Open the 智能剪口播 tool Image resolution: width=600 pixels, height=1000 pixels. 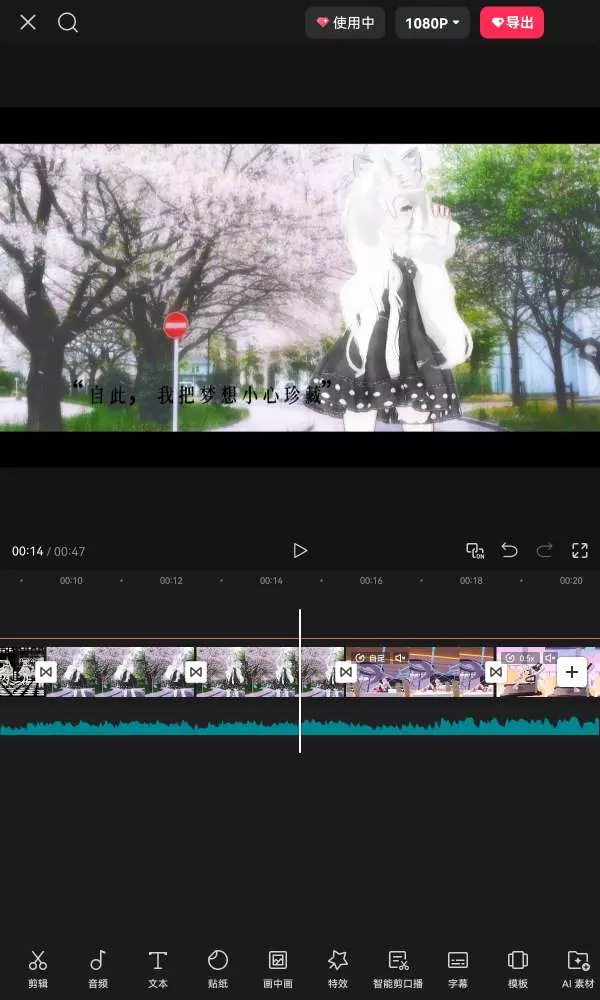(398, 969)
